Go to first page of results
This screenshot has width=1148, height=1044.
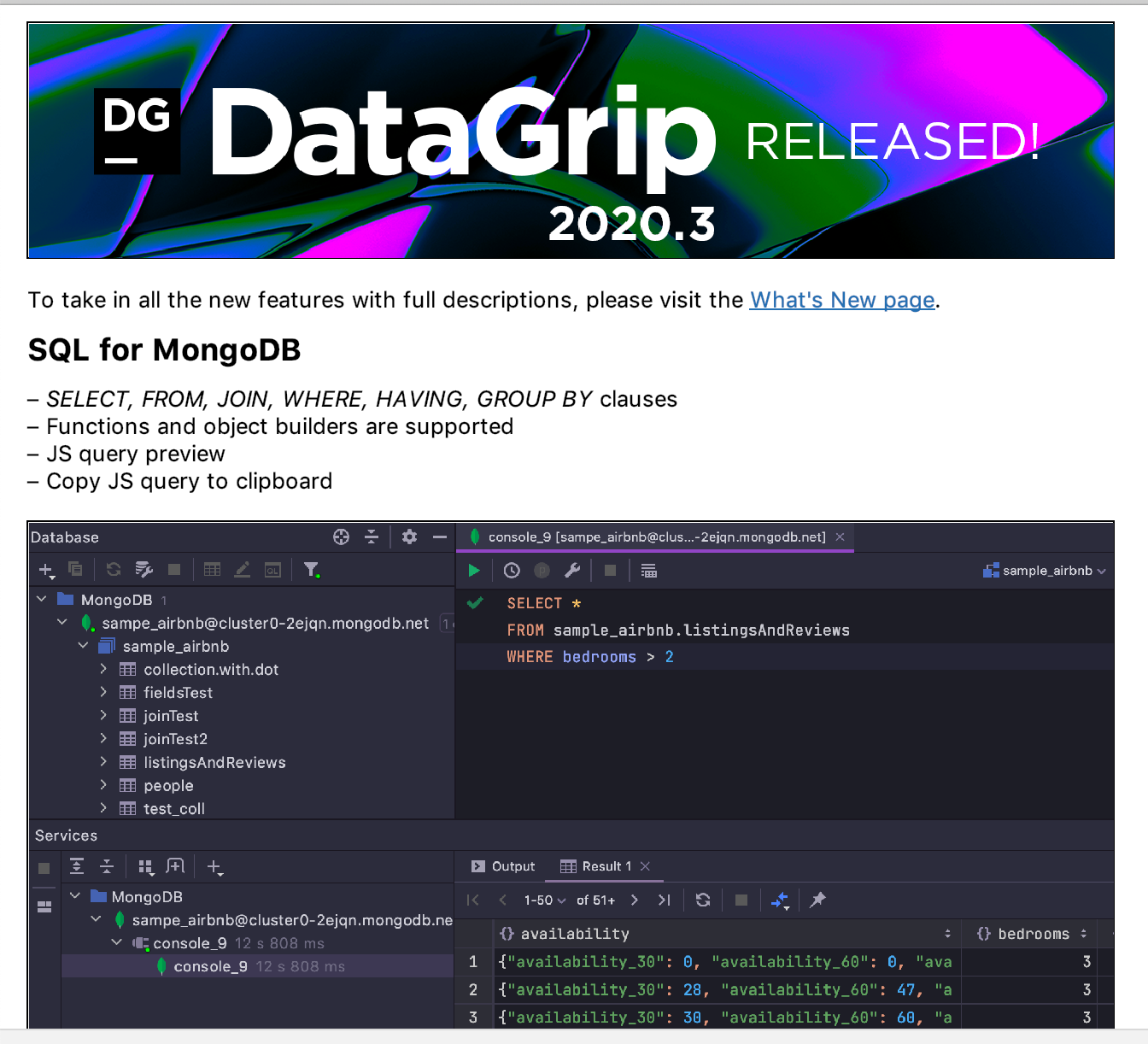[x=473, y=900]
